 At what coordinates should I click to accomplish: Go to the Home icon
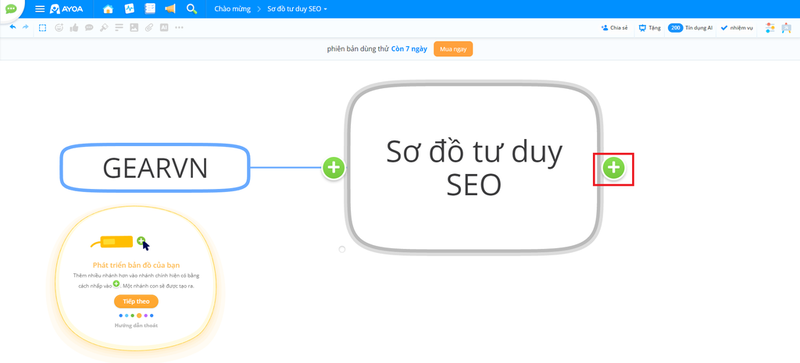[x=108, y=9]
